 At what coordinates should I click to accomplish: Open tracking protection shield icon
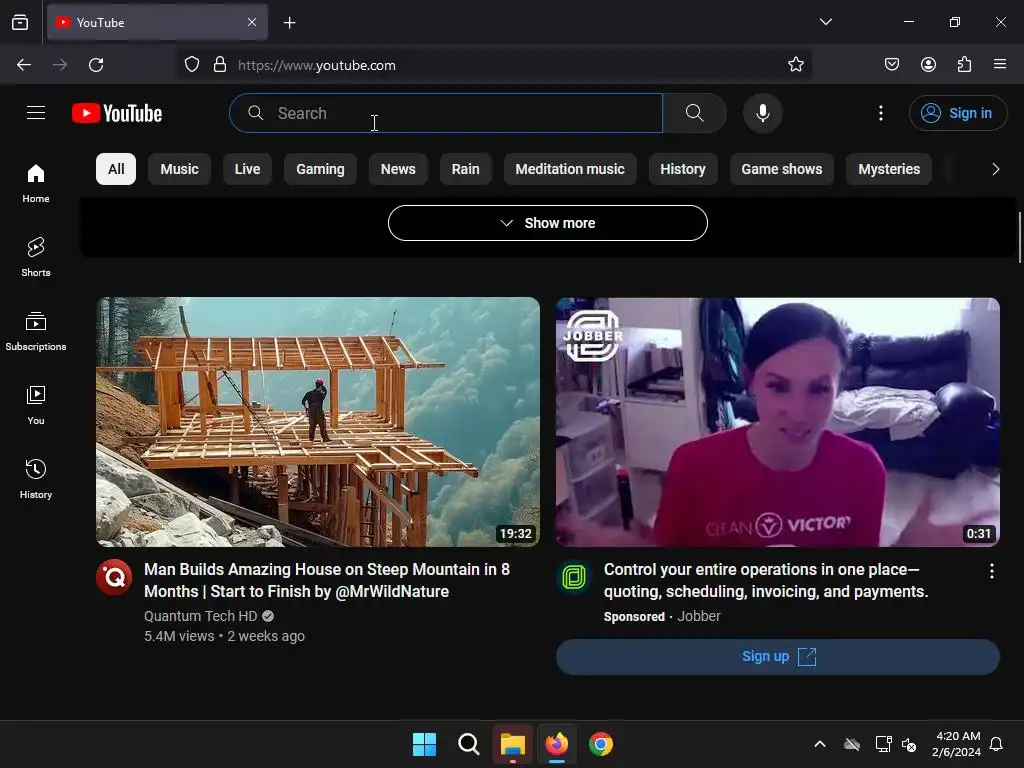[x=191, y=65]
